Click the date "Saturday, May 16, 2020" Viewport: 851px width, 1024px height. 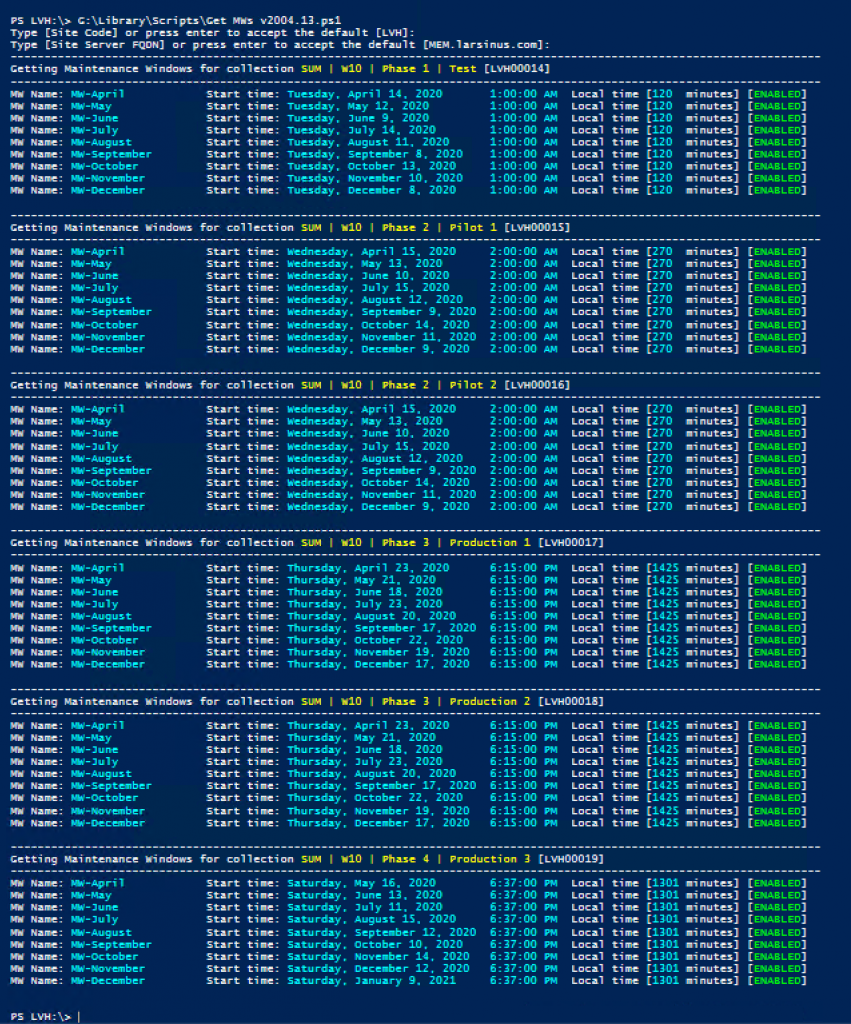pyautogui.click(x=362, y=884)
